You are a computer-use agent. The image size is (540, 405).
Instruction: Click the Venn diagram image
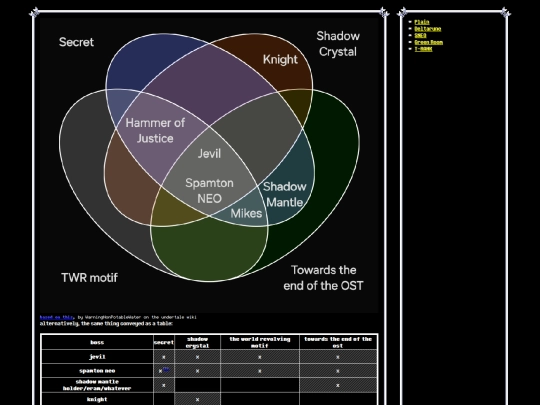(209, 165)
